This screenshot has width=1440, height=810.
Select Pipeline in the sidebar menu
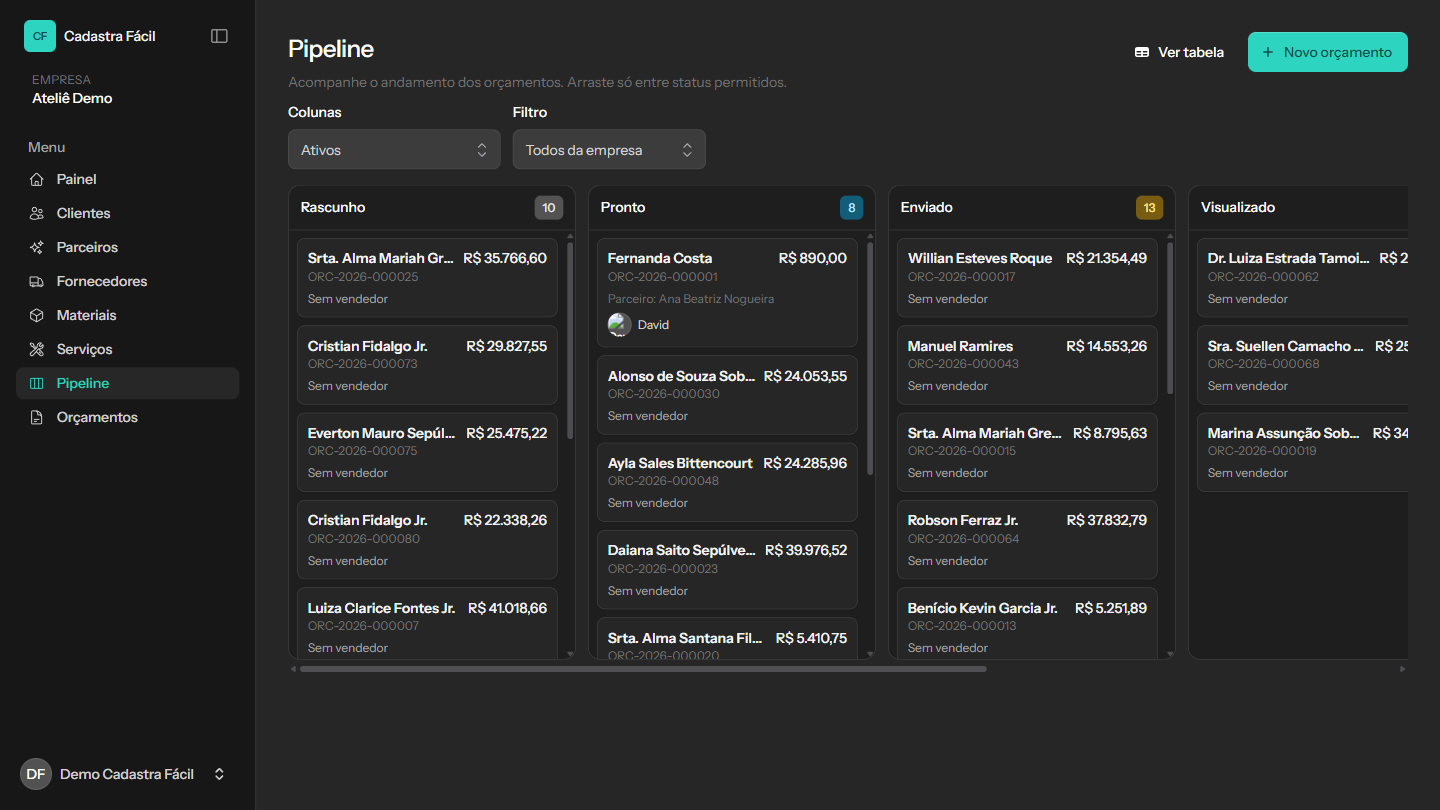coord(127,384)
